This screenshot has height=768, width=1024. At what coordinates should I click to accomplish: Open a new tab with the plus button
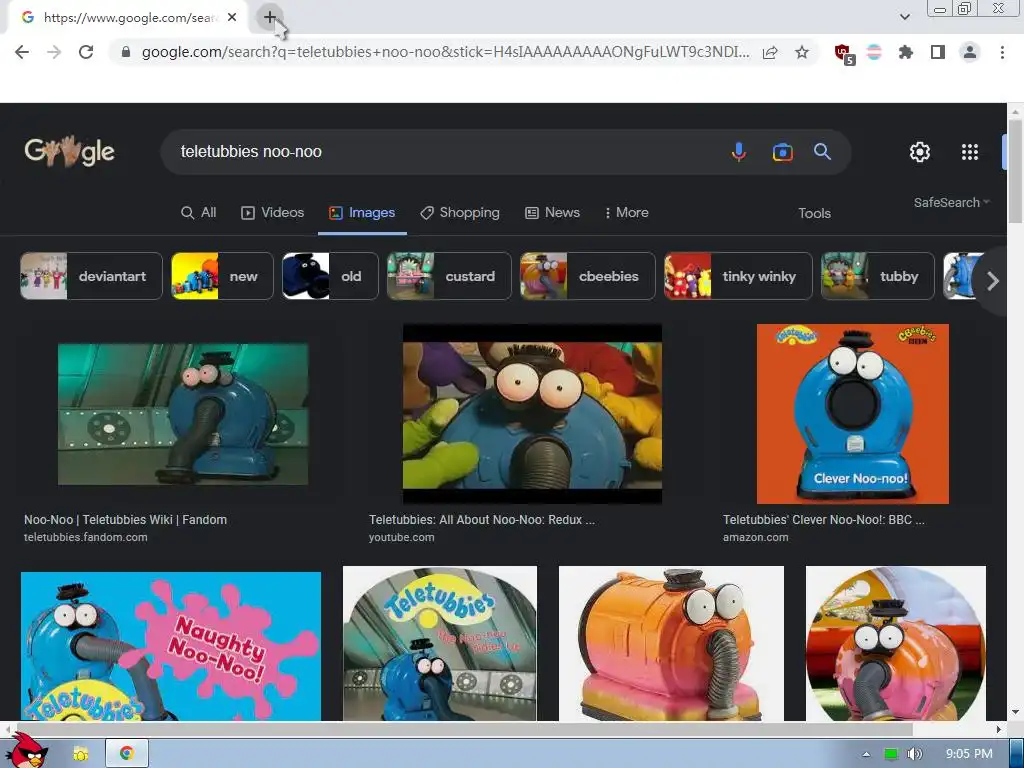pyautogui.click(x=270, y=18)
